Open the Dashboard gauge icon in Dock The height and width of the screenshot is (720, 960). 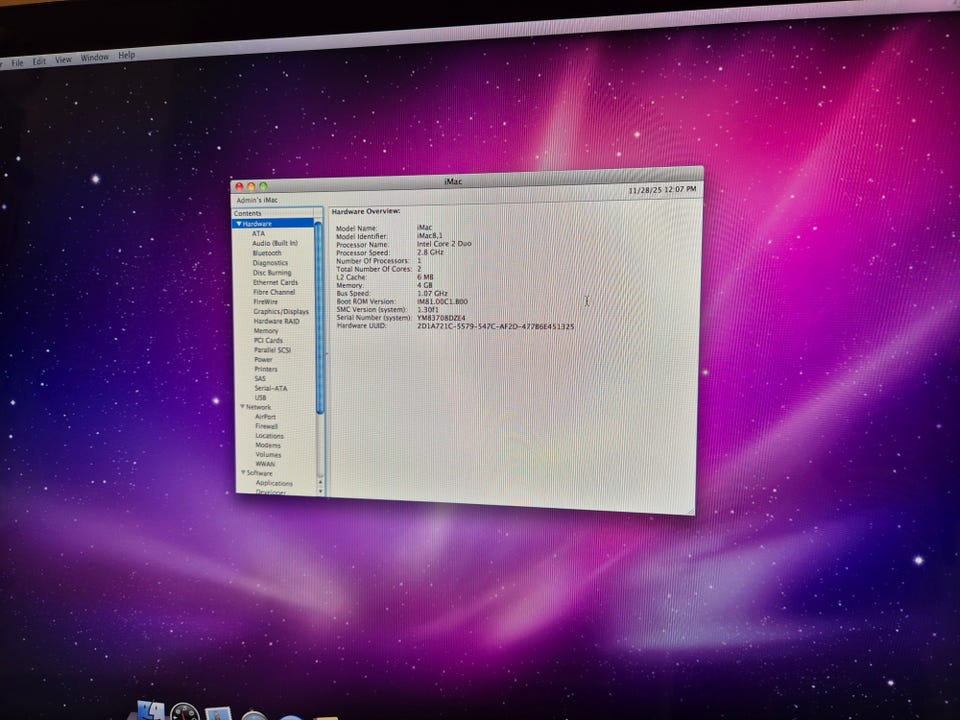coord(185,712)
